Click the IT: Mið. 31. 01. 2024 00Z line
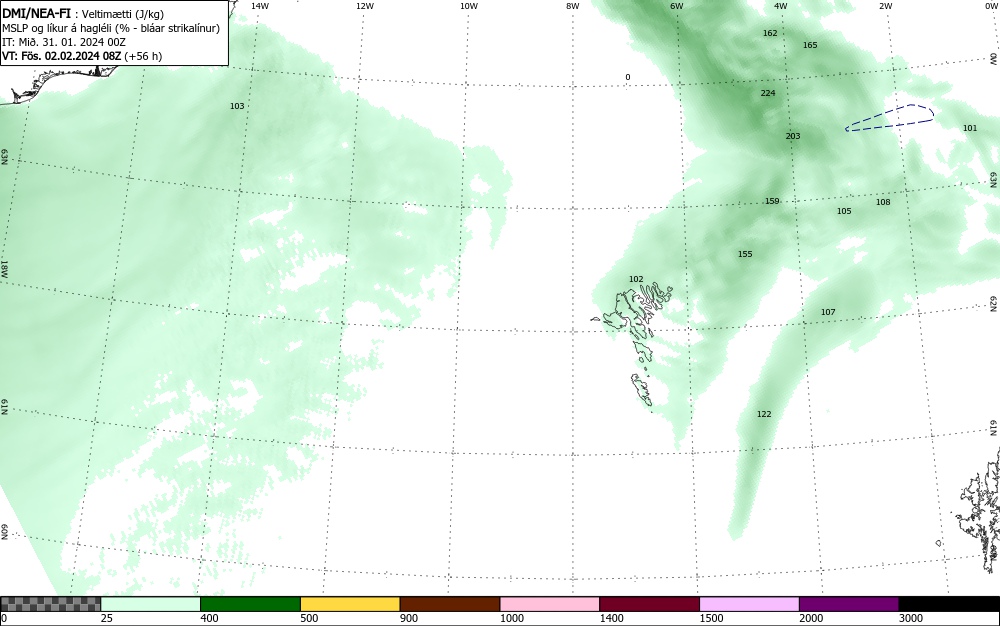 click(64, 42)
